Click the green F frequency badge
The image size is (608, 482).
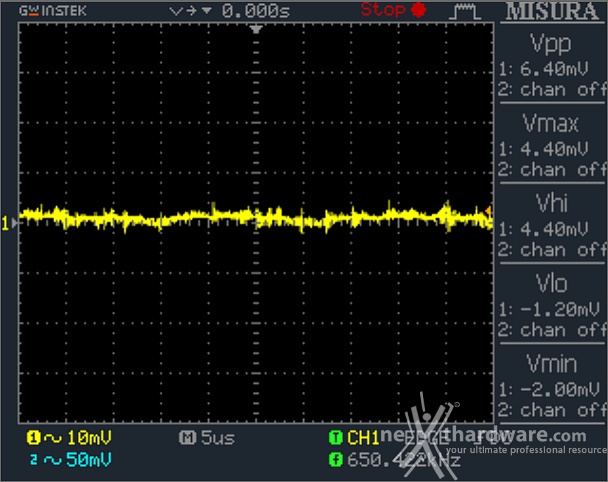pos(336,460)
